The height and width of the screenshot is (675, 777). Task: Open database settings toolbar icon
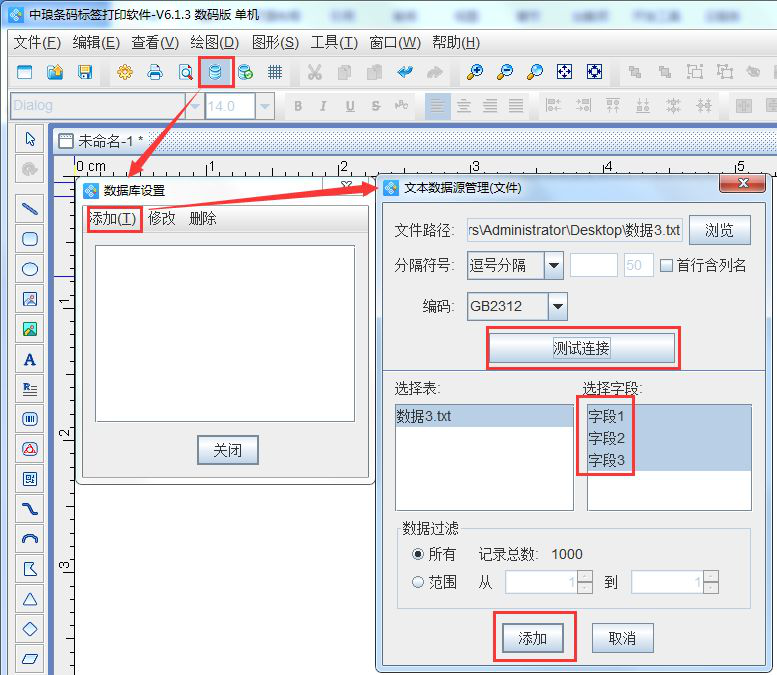(215, 72)
